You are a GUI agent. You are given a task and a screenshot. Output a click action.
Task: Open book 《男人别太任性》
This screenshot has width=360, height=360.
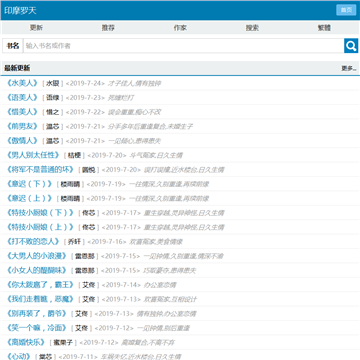[x=33, y=155]
